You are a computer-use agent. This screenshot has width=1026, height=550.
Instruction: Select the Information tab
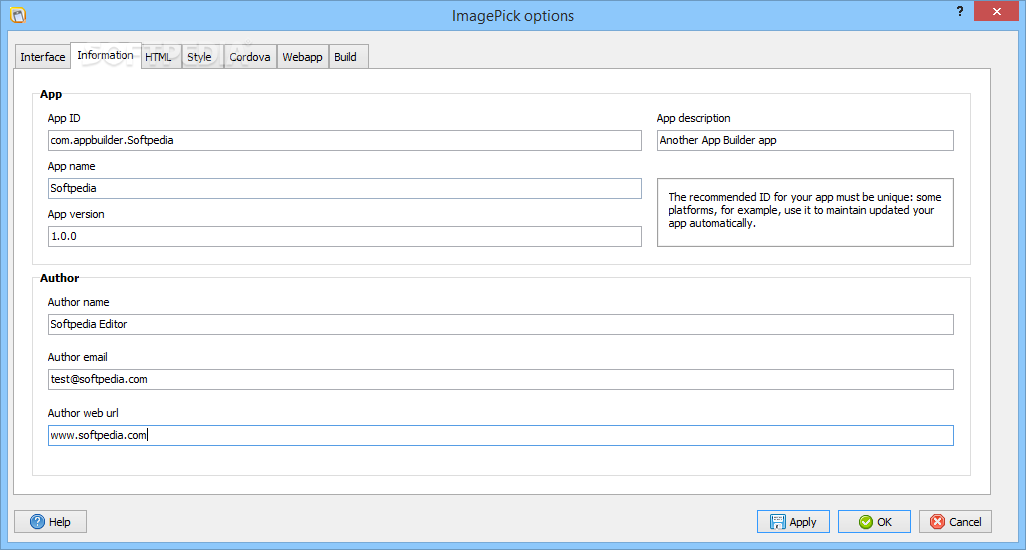click(x=105, y=55)
